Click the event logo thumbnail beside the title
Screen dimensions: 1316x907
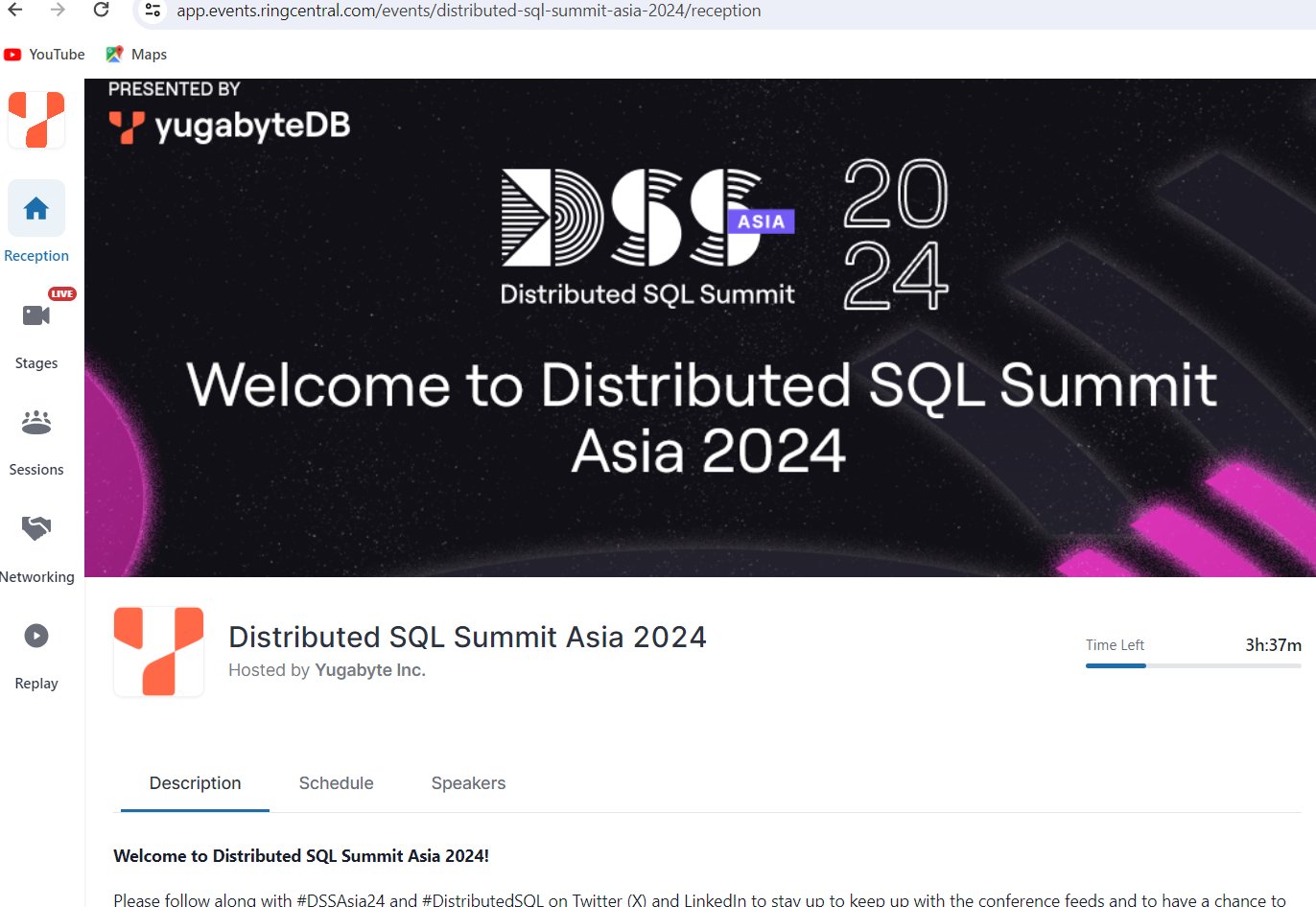(x=159, y=651)
